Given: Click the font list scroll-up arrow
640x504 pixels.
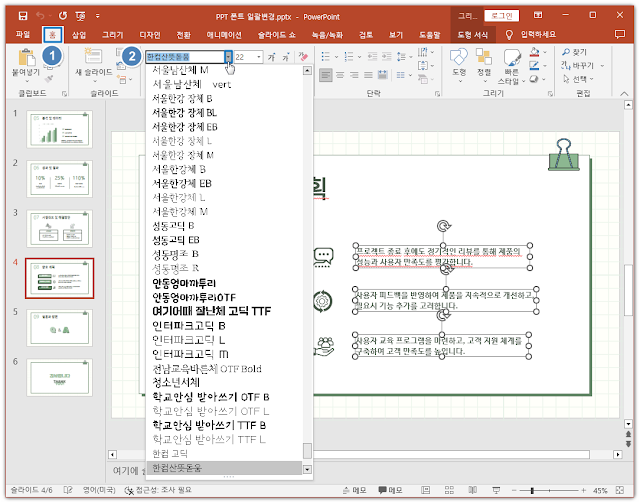Looking at the screenshot, I should (x=307, y=71).
